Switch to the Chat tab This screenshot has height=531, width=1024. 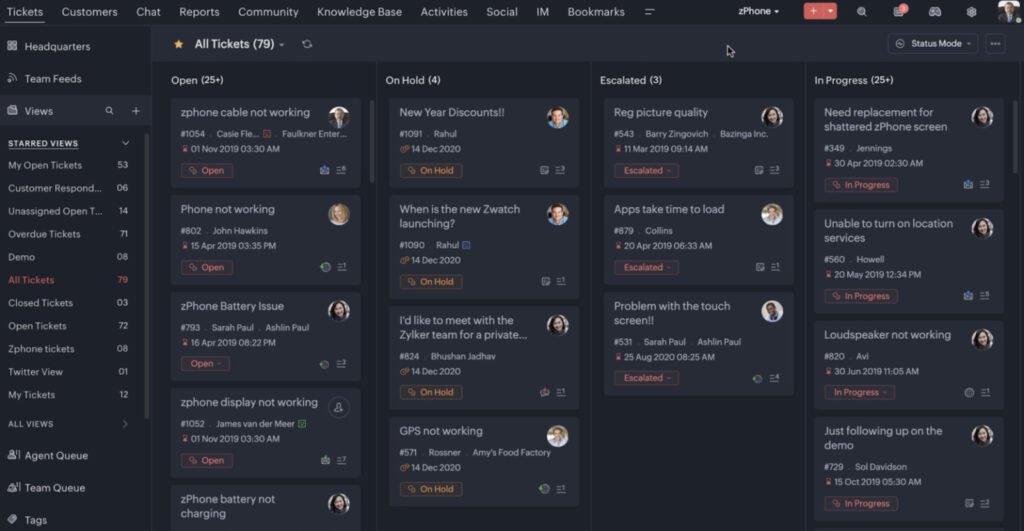tap(148, 12)
